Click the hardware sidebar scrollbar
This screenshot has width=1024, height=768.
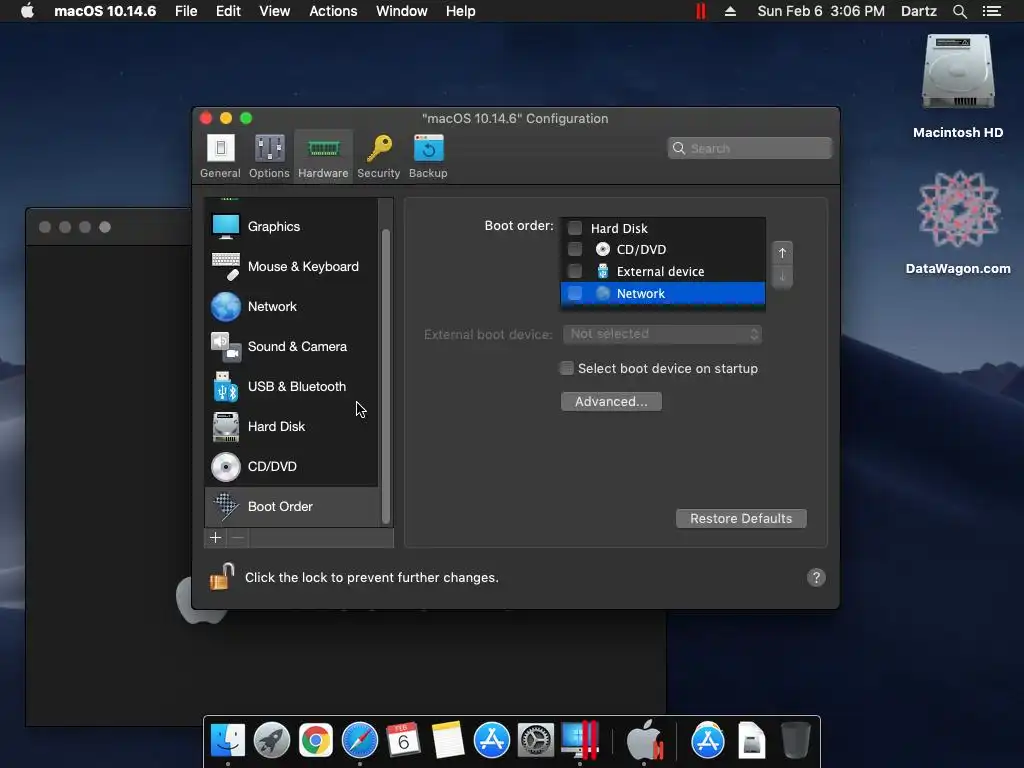coord(386,376)
